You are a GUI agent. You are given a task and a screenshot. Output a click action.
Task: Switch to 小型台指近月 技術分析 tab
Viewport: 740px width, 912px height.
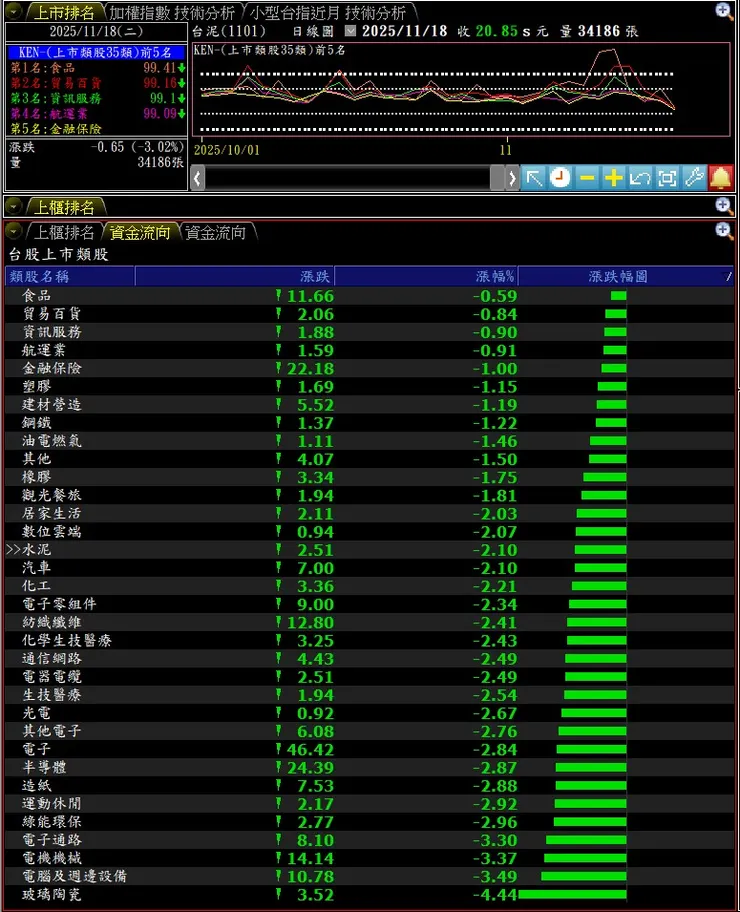pos(328,12)
